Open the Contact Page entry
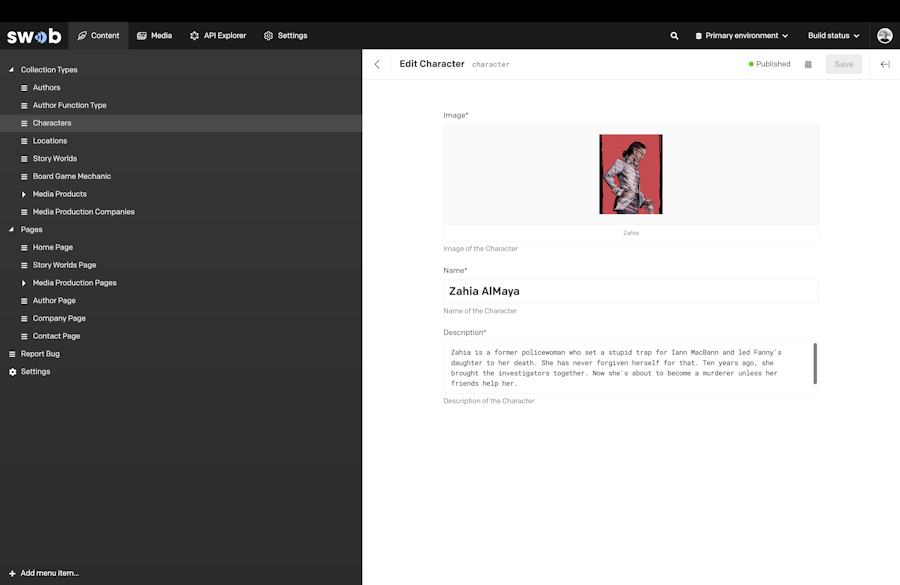 click(56, 336)
